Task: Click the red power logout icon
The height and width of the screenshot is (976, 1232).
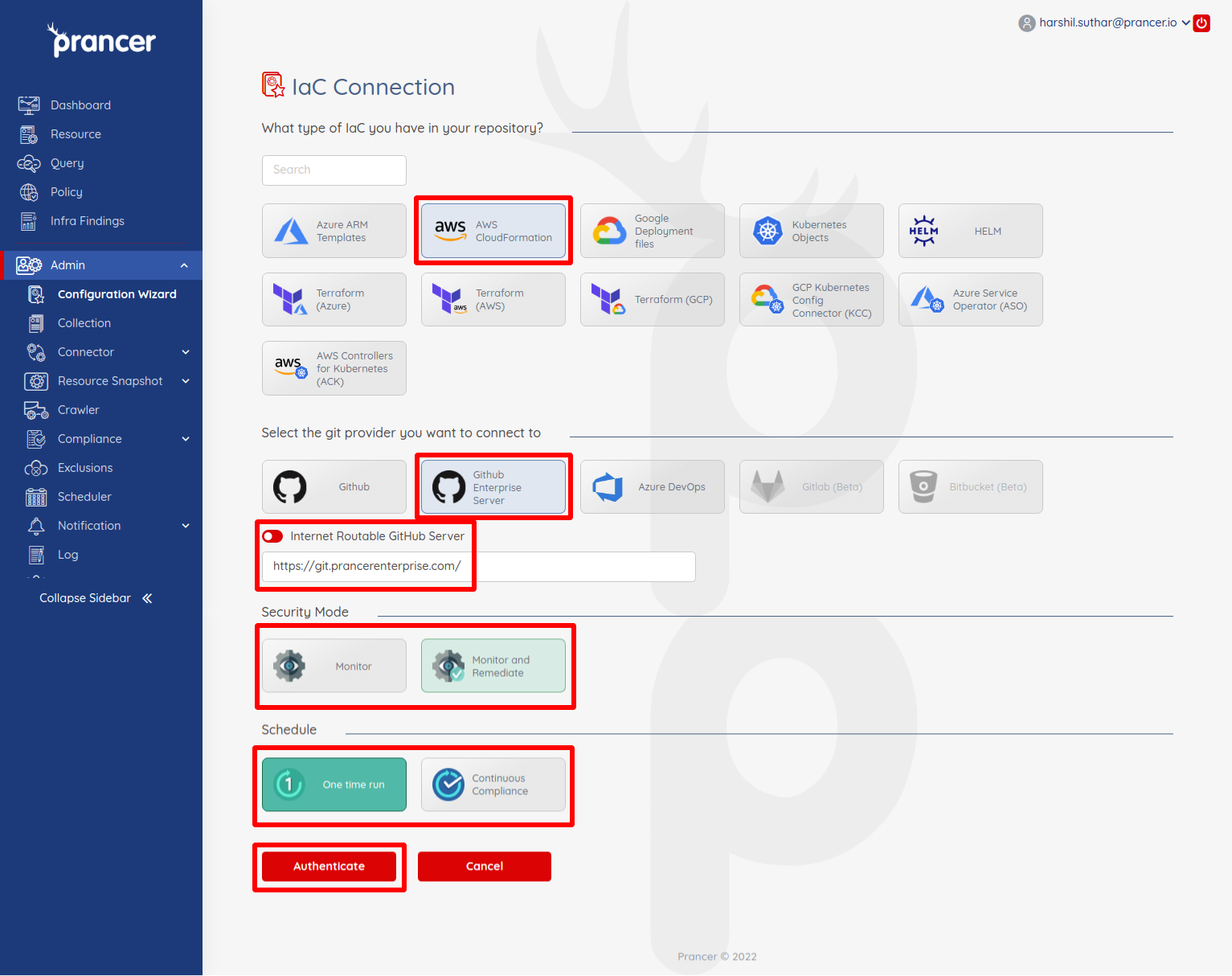Action: point(1201,23)
